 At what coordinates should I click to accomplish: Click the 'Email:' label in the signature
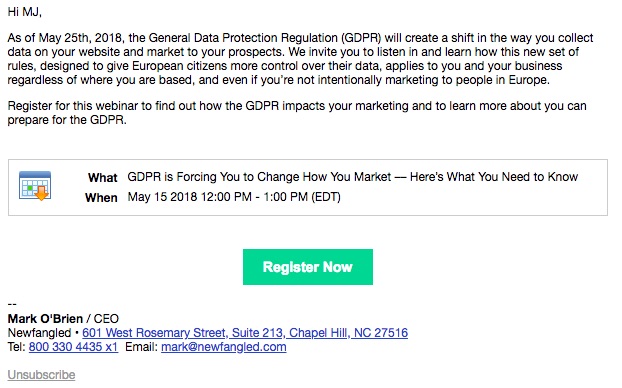point(141,347)
